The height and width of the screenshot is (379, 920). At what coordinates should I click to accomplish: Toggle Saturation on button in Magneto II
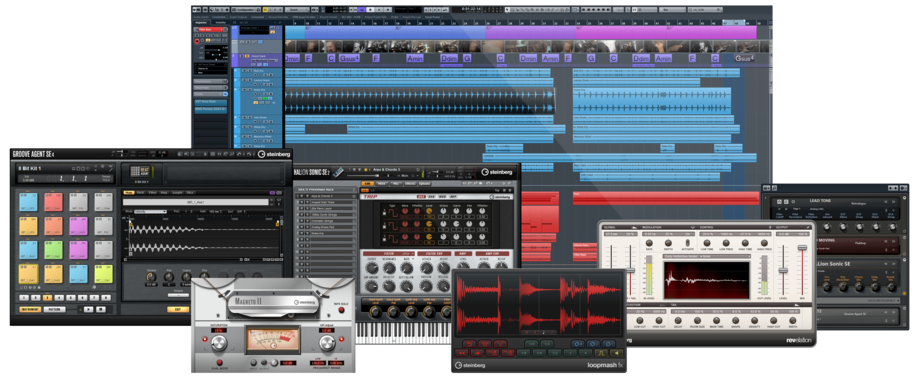coord(205,340)
